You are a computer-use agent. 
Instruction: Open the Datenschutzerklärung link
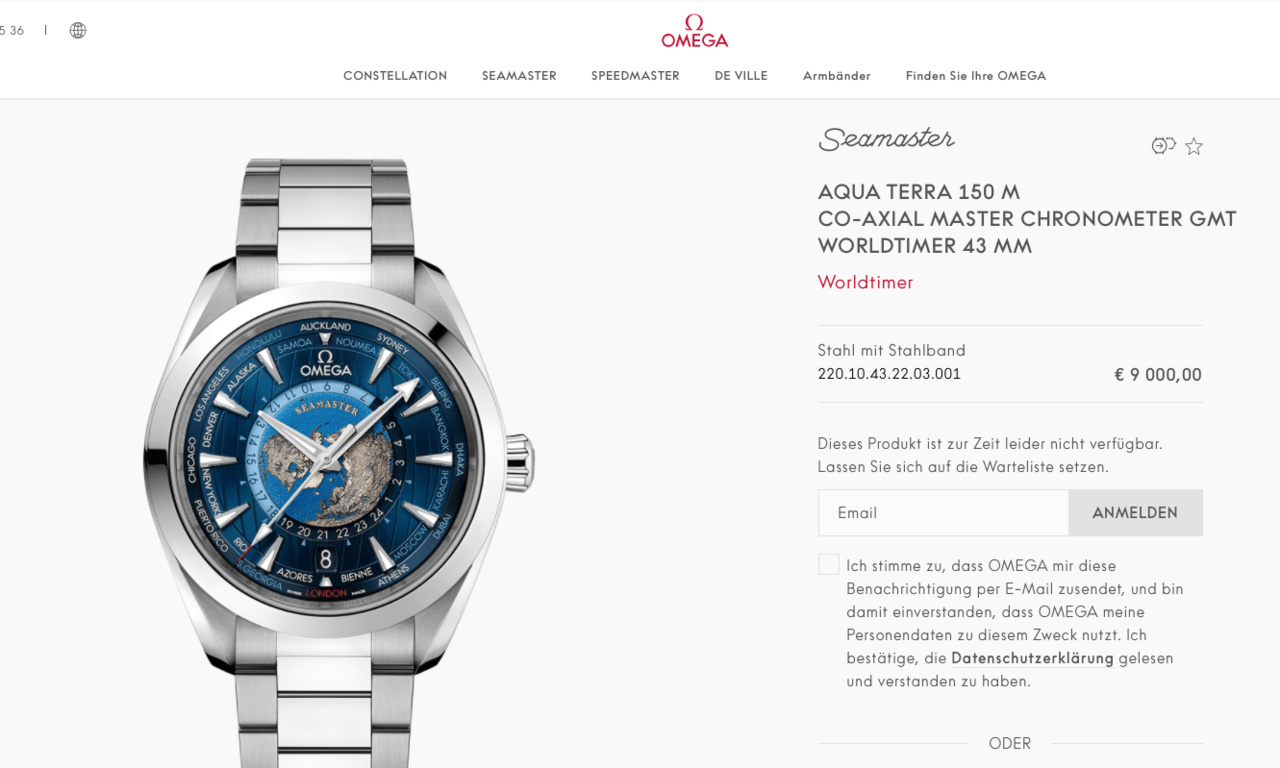1032,658
